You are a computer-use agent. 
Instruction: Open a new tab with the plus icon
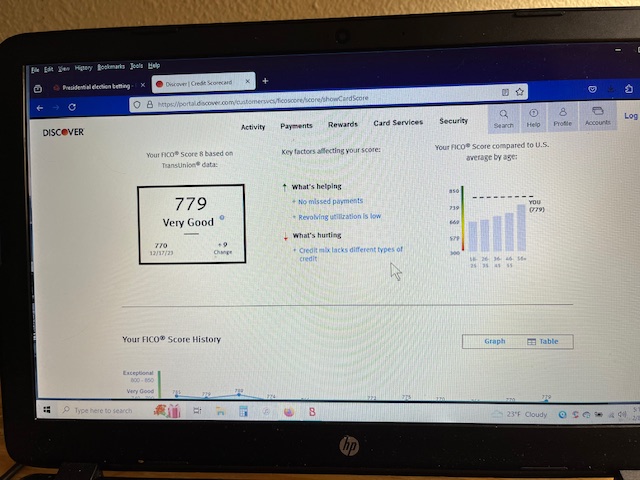click(x=265, y=81)
